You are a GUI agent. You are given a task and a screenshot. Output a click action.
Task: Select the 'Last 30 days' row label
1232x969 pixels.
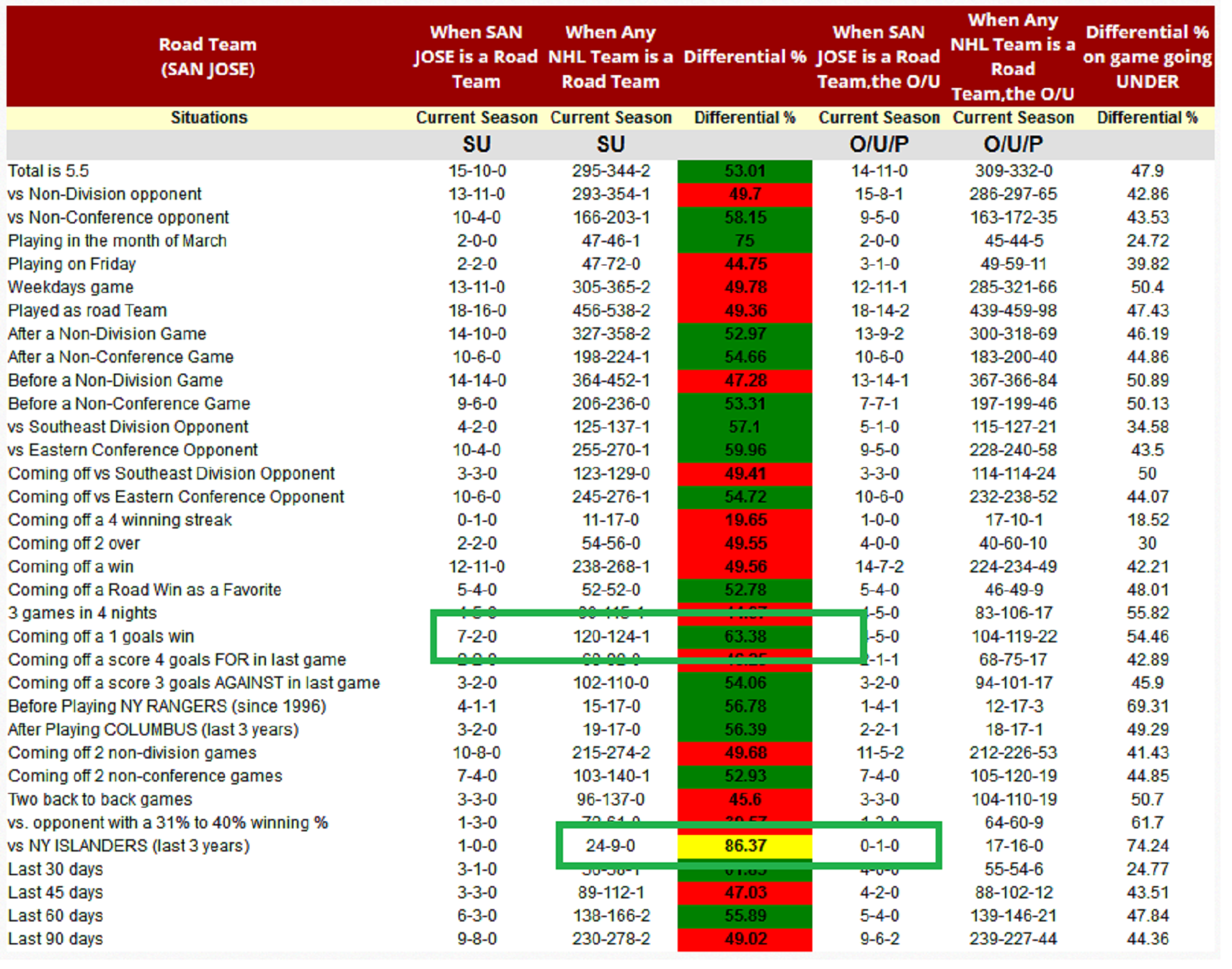[x=56, y=870]
